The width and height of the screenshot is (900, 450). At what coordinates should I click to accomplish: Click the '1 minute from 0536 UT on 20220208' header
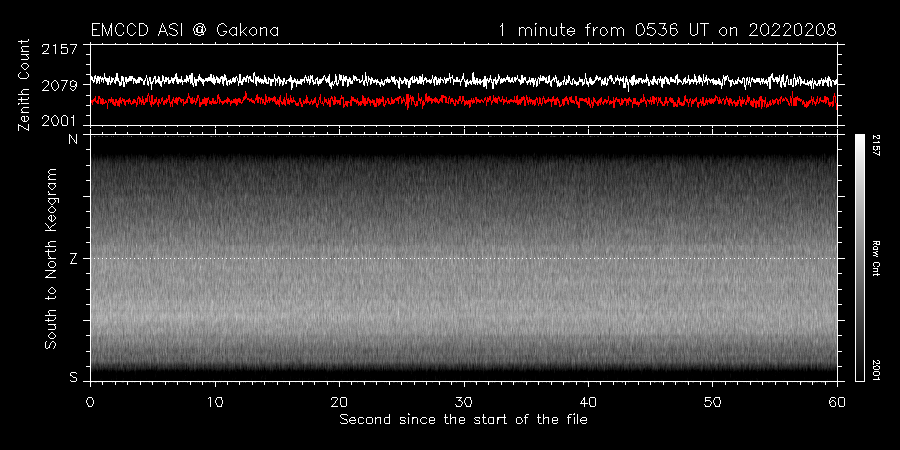pos(667,30)
